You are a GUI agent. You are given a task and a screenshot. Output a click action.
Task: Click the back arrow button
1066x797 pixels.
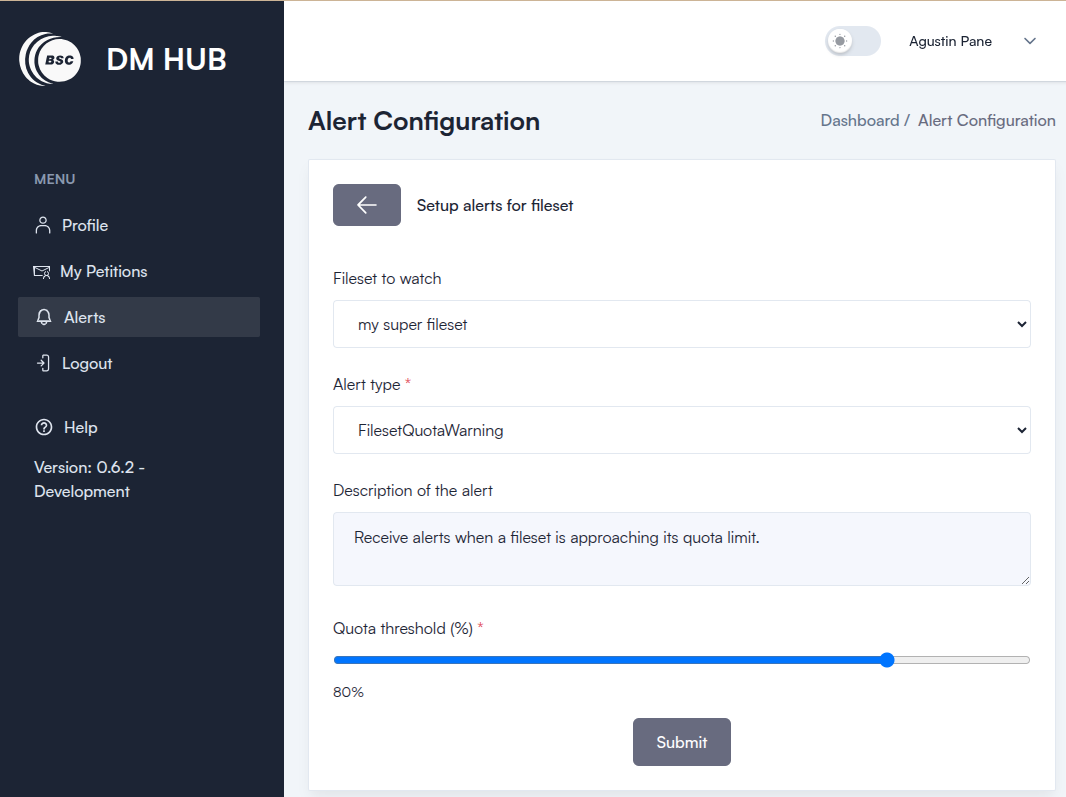click(366, 205)
